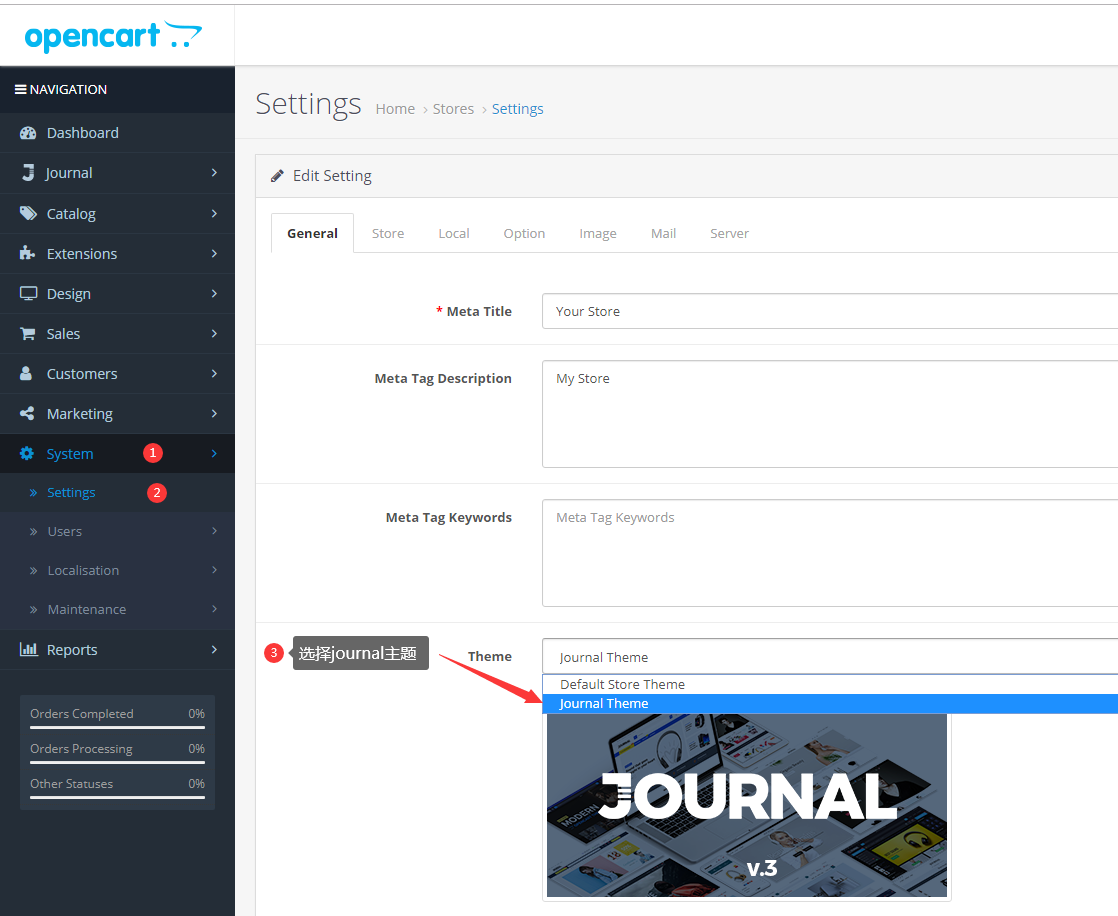The height and width of the screenshot is (916, 1118).
Task: Click the Dashboard gauge icon
Action: 28,133
